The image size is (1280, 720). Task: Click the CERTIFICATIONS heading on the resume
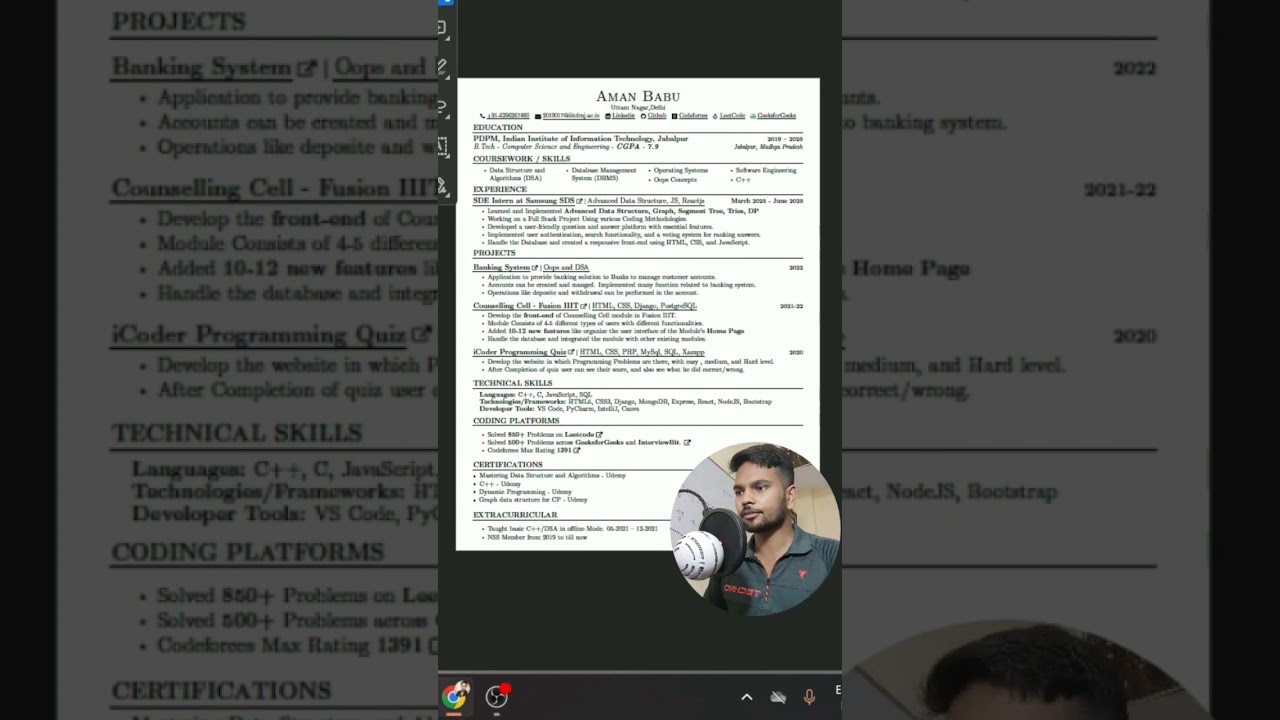508,465
